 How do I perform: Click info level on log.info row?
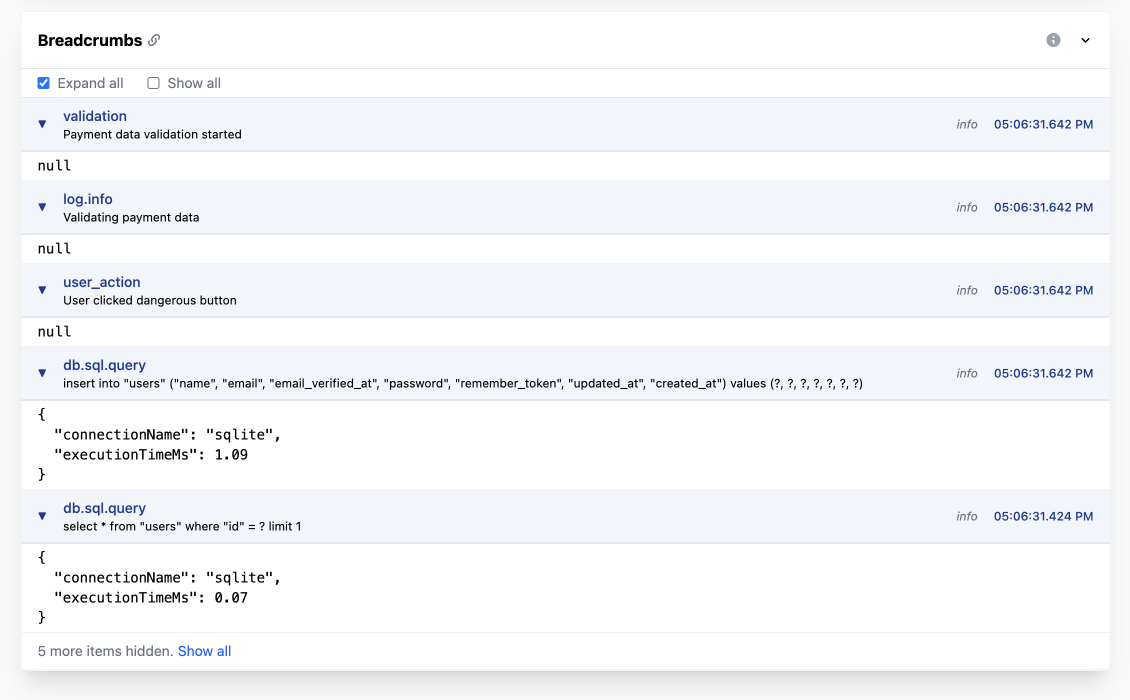(966, 207)
